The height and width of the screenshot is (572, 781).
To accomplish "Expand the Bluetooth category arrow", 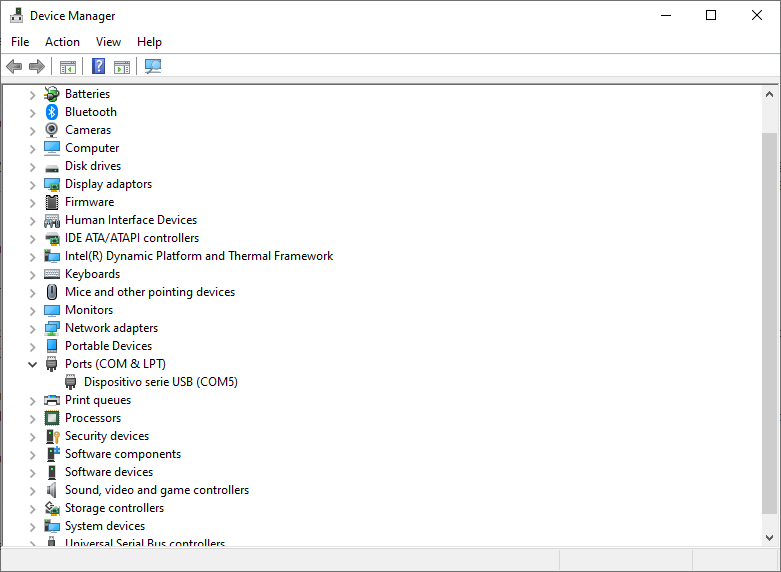I will coord(32,113).
